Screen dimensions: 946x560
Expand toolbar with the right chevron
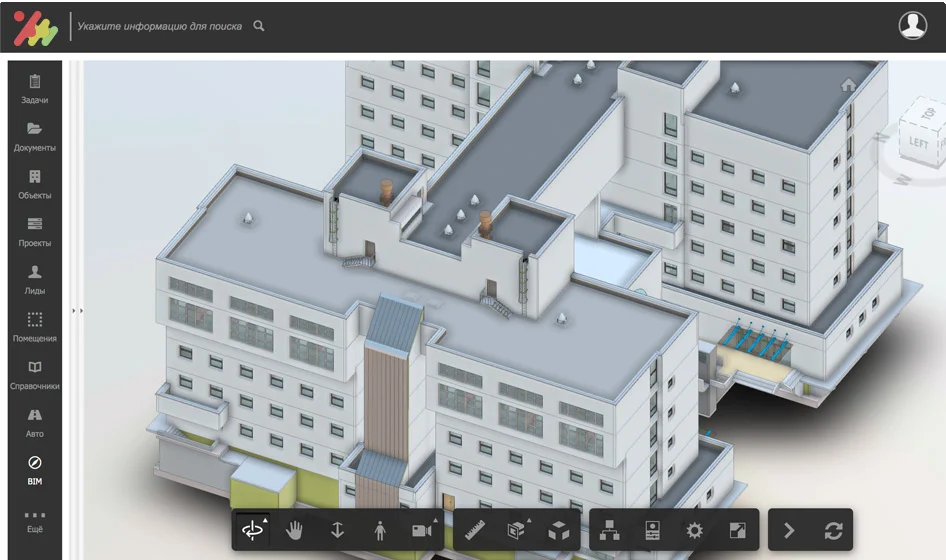pyautogui.click(x=789, y=531)
